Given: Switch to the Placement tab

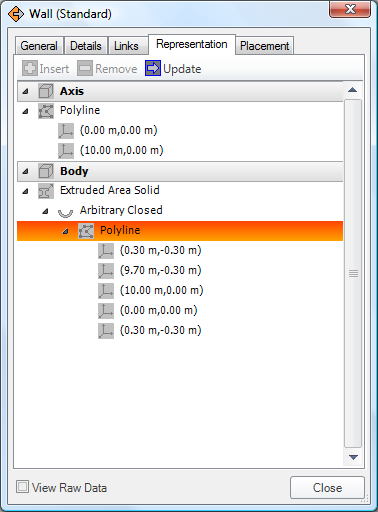Looking at the screenshot, I should click(265, 46).
